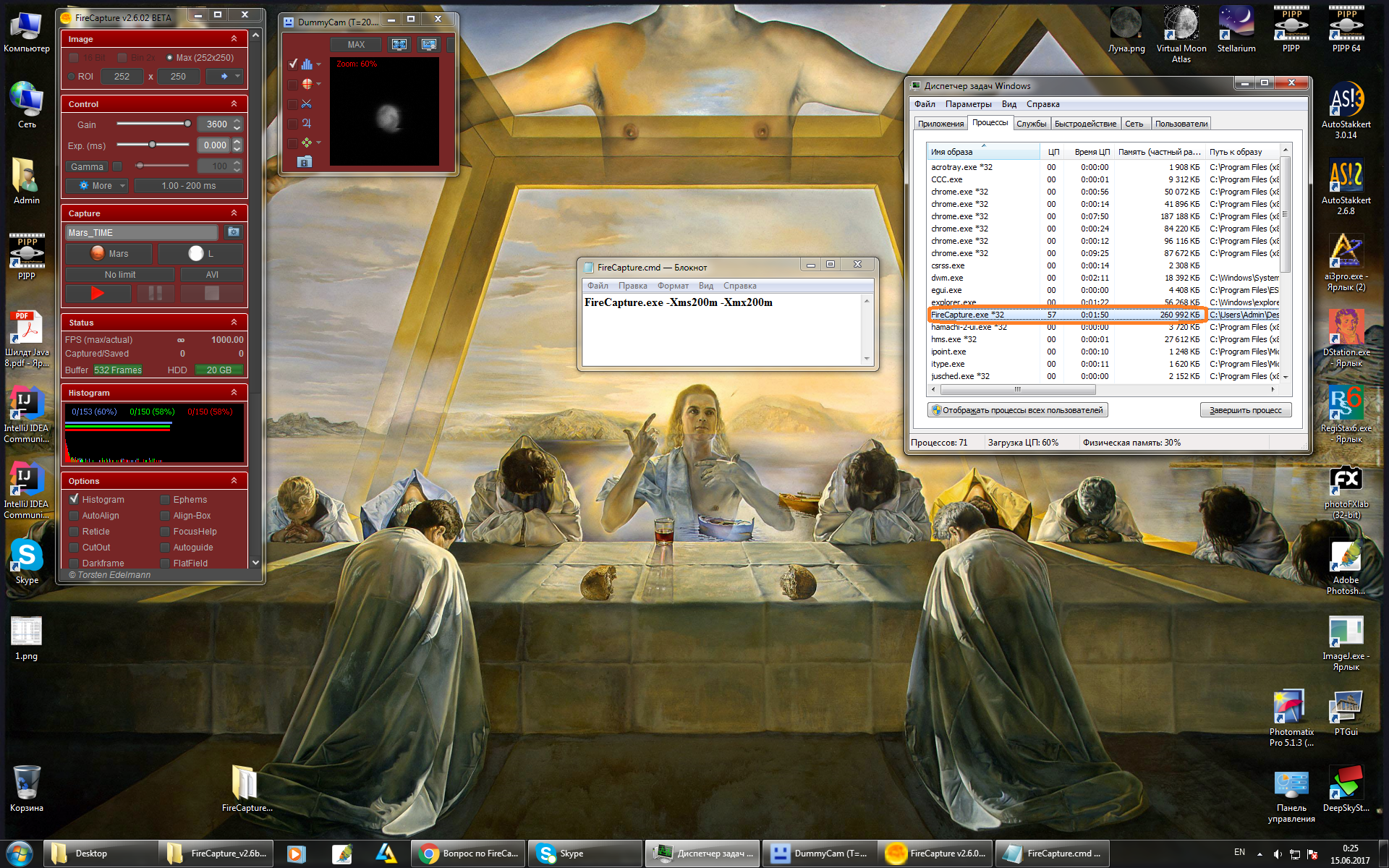Click the film folder icon in DummyCam

[305, 162]
